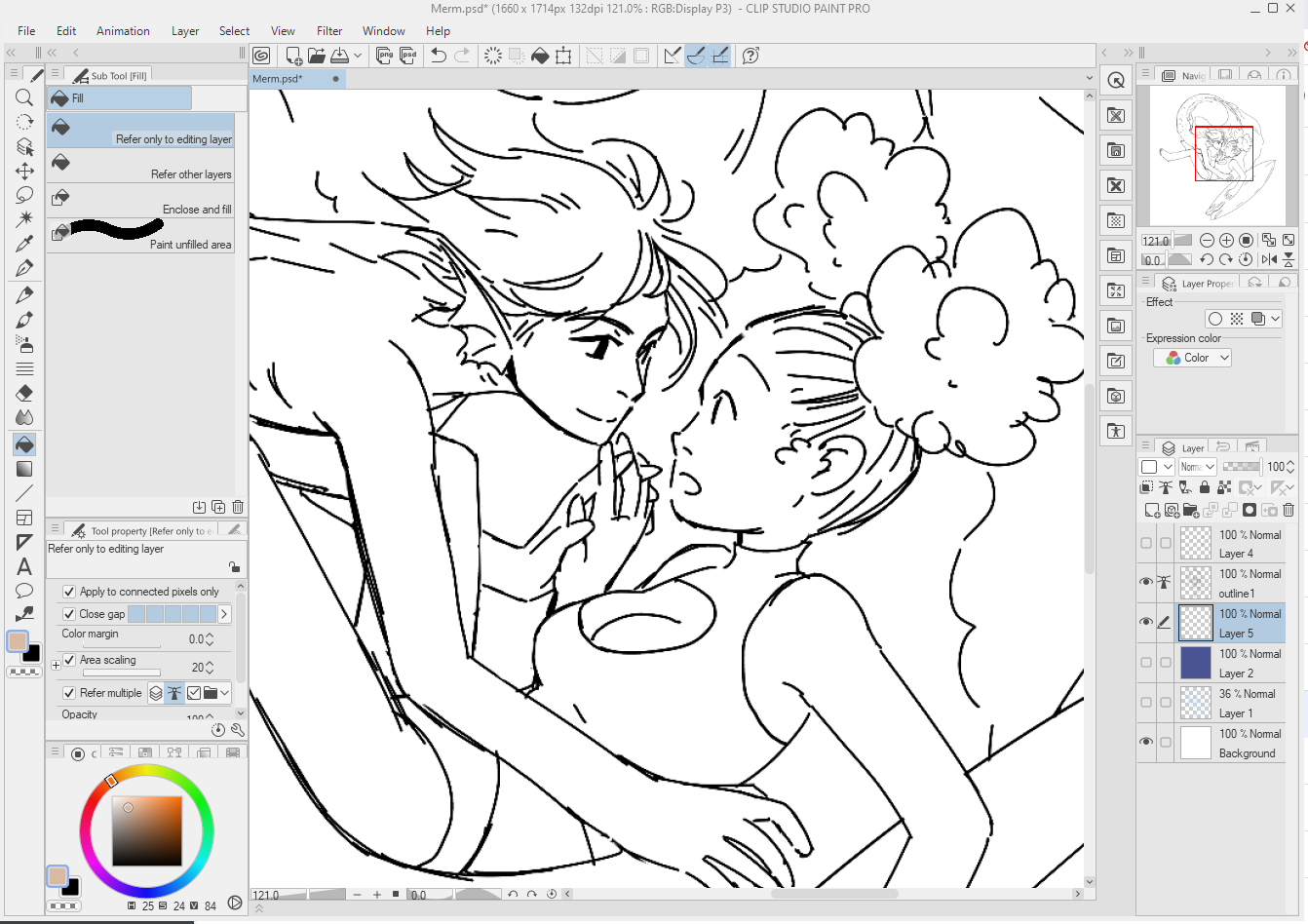Choose Refer other layers sub tool
The height and width of the screenshot is (924, 1308).
[140, 166]
